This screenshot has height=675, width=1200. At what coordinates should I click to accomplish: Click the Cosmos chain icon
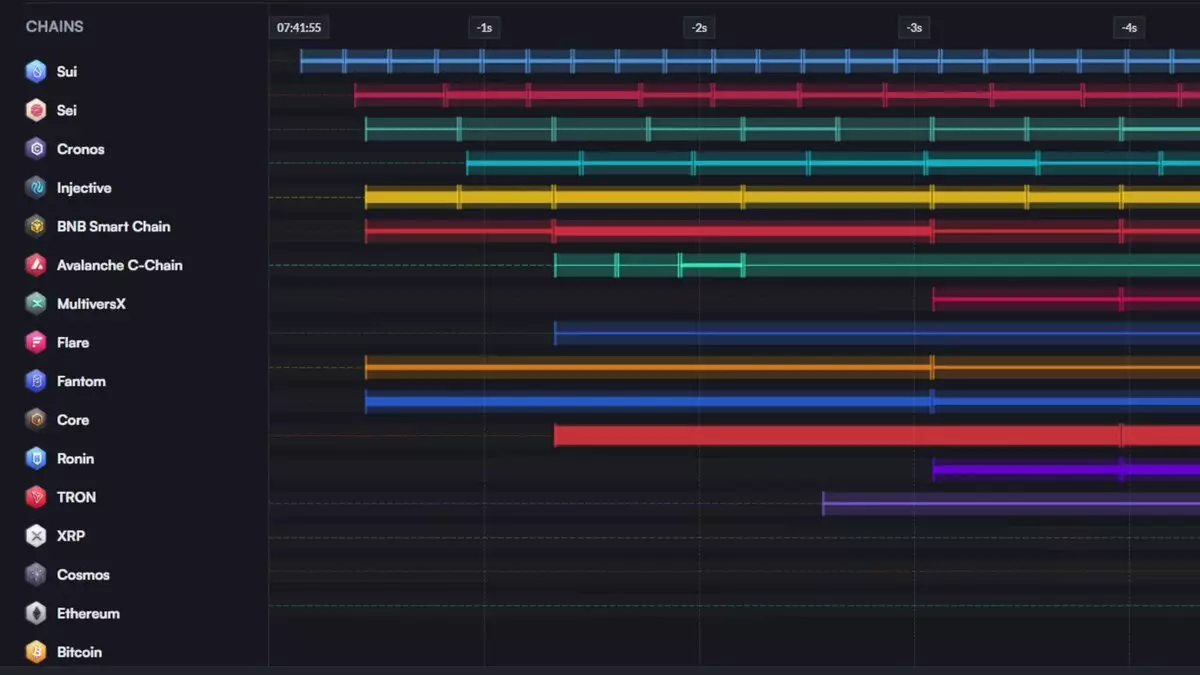[36, 574]
